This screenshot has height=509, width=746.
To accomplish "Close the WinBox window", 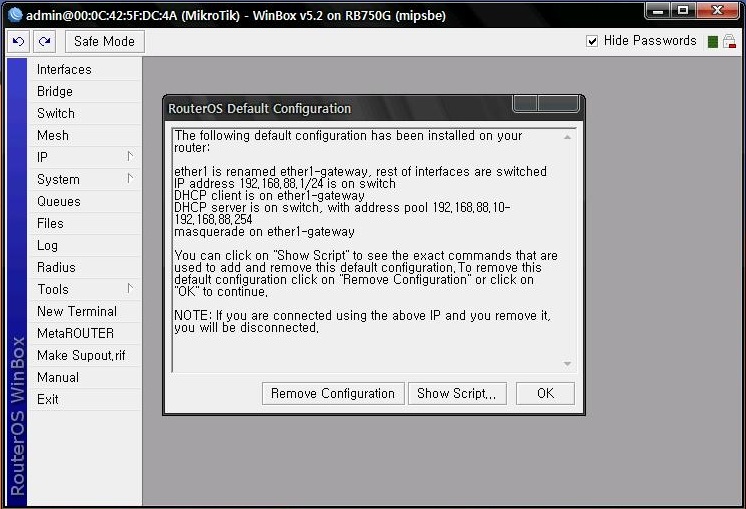I will (x=717, y=10).
